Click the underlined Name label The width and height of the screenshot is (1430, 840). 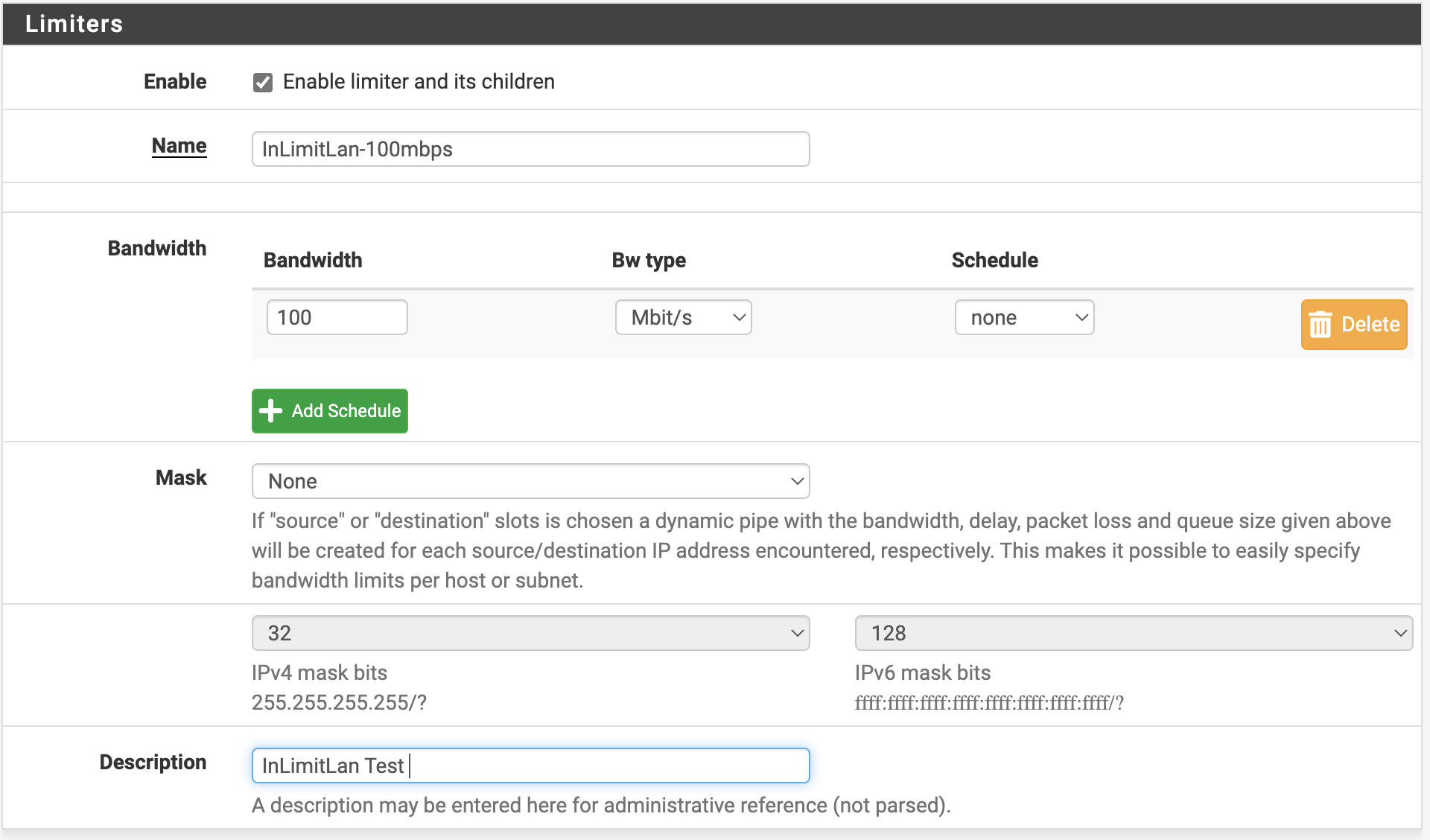179,146
